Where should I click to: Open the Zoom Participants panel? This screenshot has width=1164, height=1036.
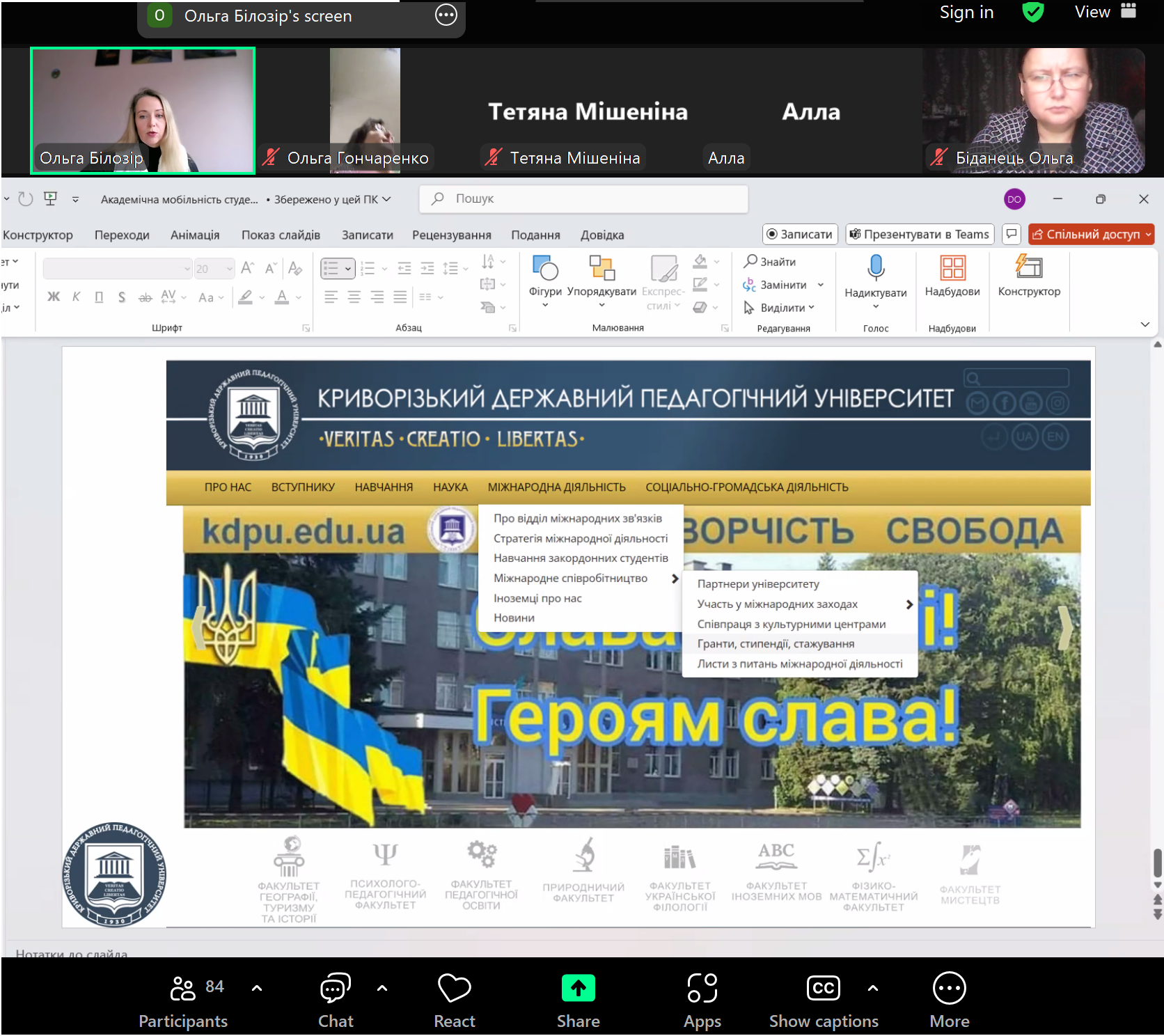(x=183, y=1000)
